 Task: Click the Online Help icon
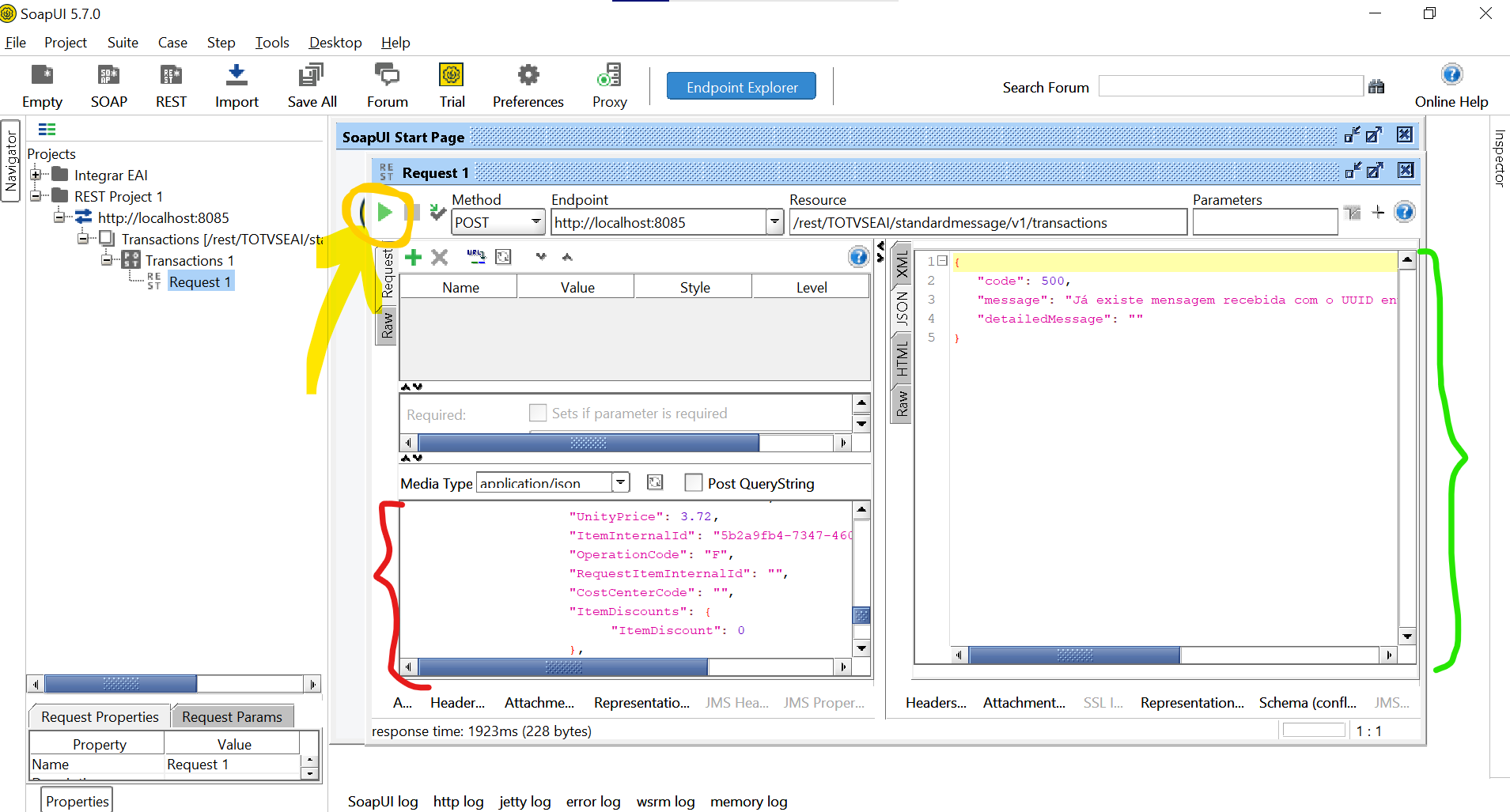pos(1451,74)
